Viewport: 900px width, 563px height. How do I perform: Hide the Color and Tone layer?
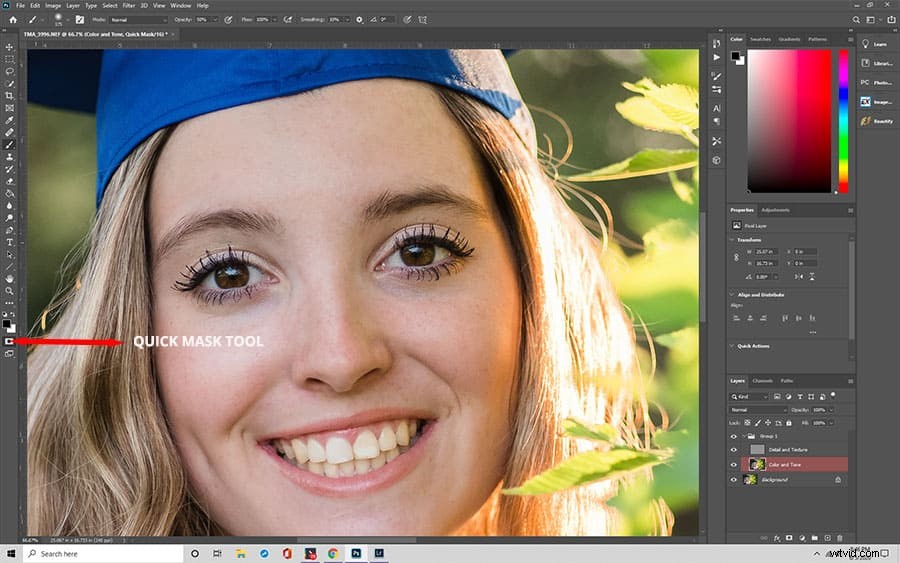pos(734,465)
